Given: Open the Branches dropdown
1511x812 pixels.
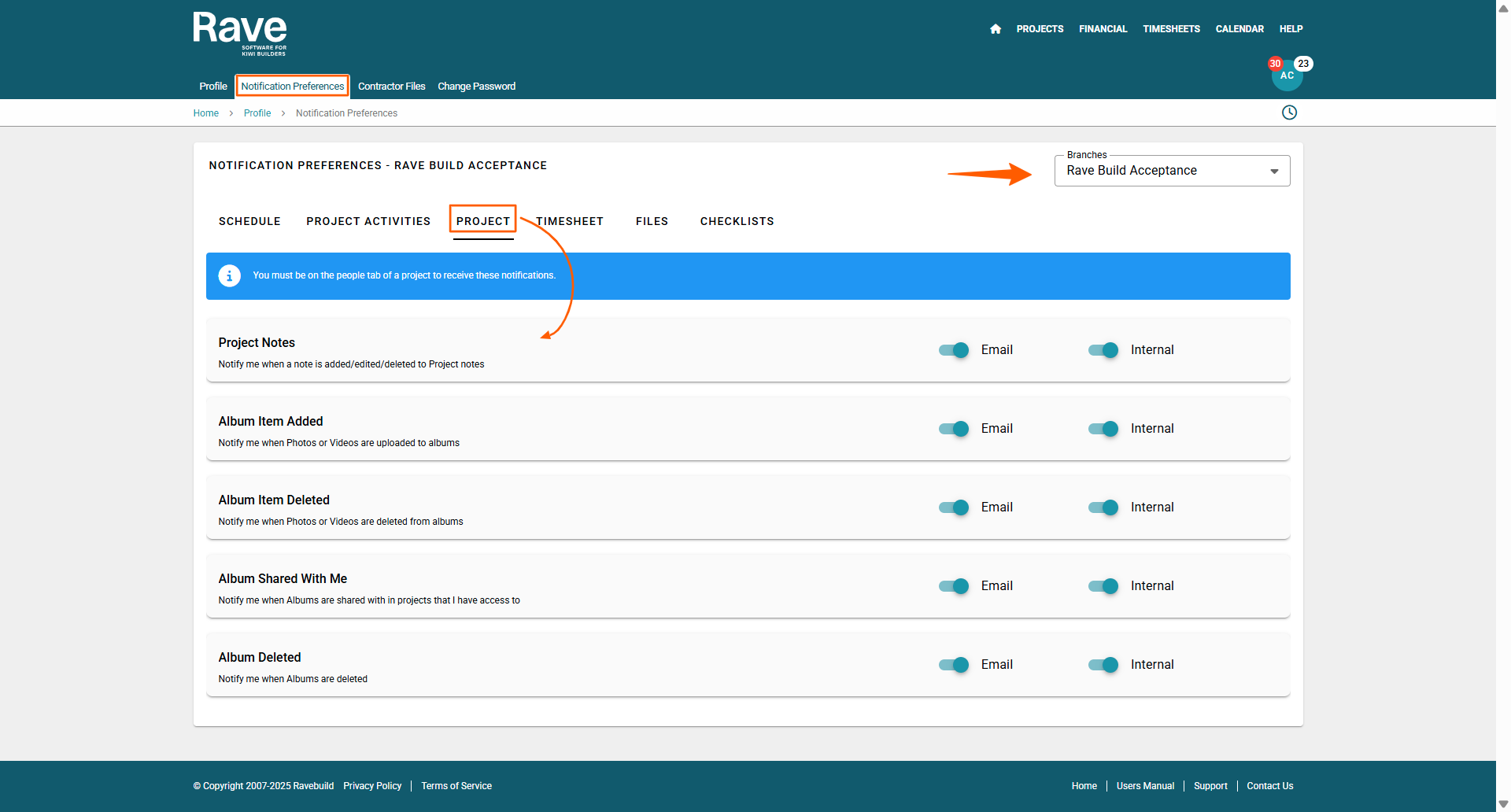Looking at the screenshot, I should 1172,171.
